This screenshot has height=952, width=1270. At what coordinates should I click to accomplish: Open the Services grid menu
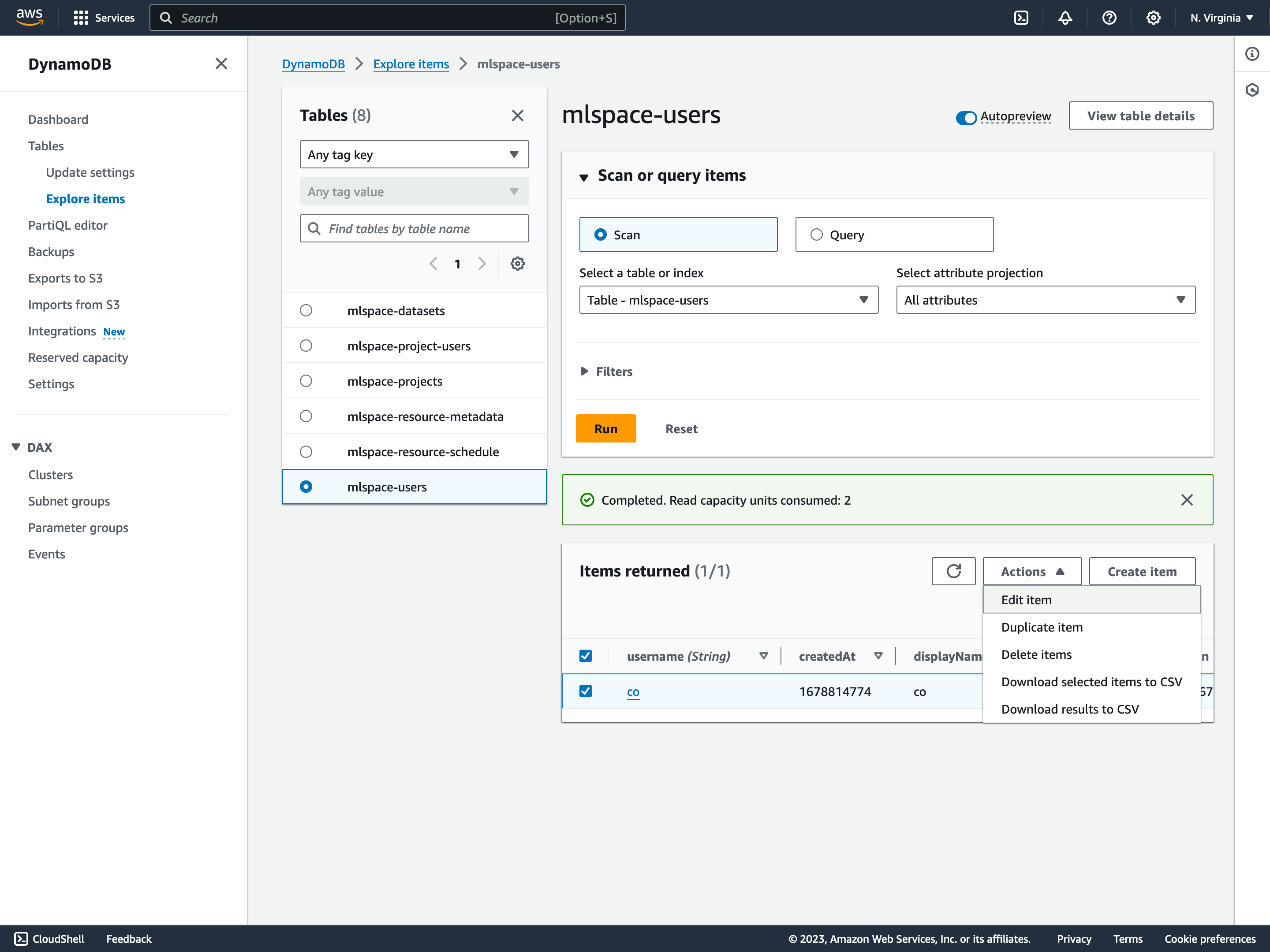pyautogui.click(x=104, y=18)
